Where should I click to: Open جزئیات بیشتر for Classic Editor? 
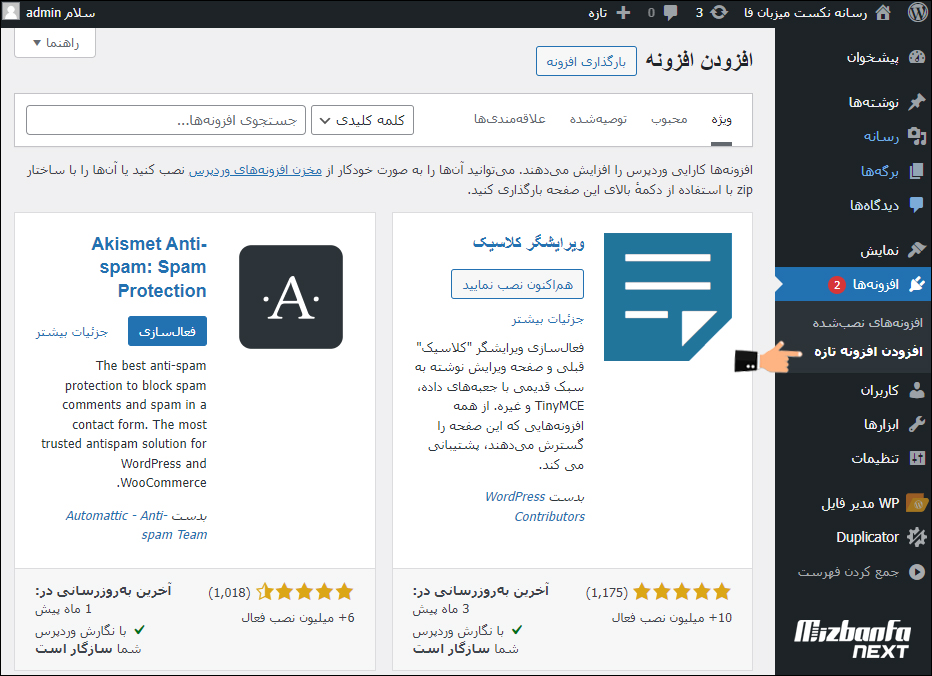[x=547, y=319]
